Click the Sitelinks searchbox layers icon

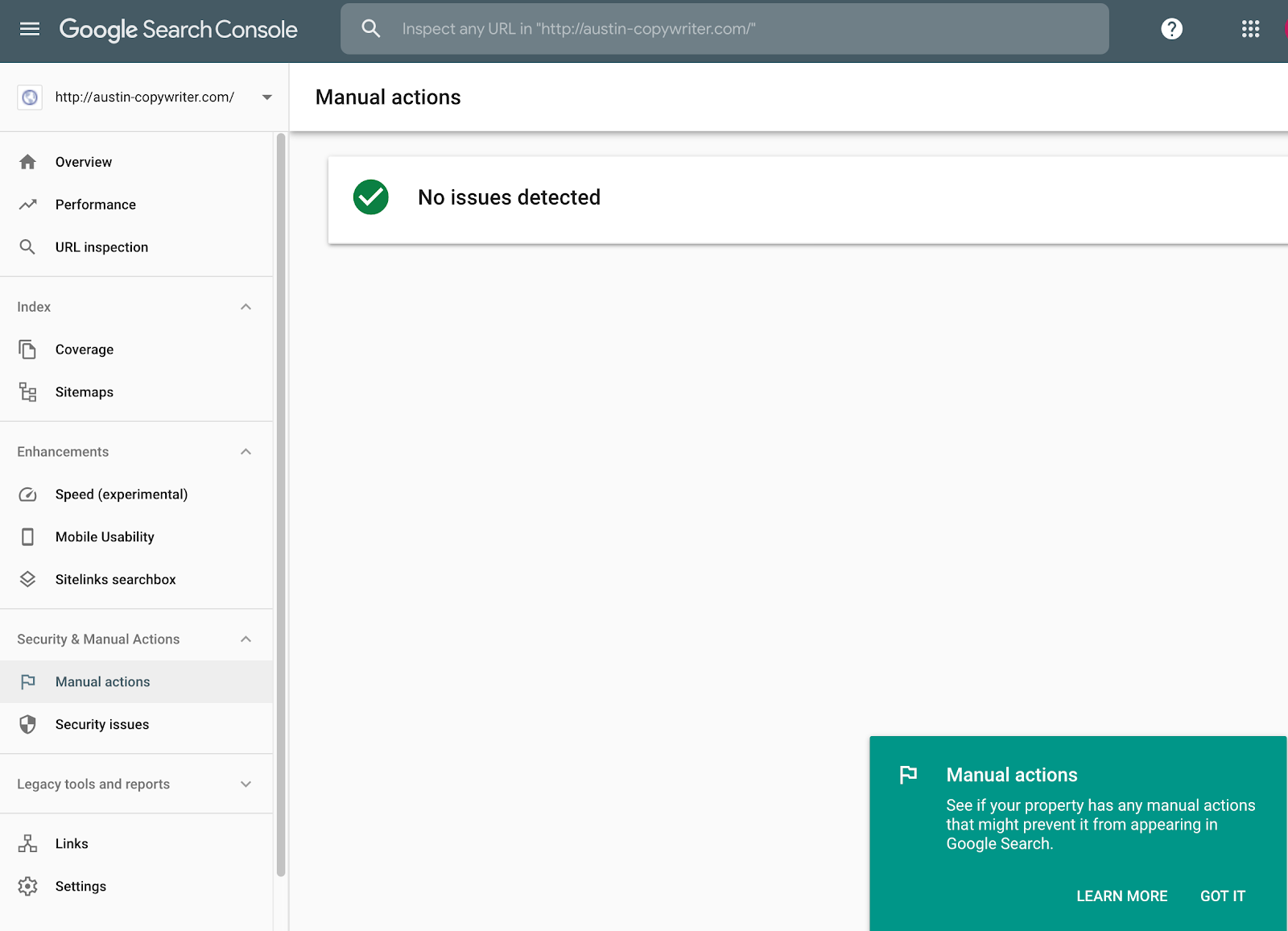(28, 580)
